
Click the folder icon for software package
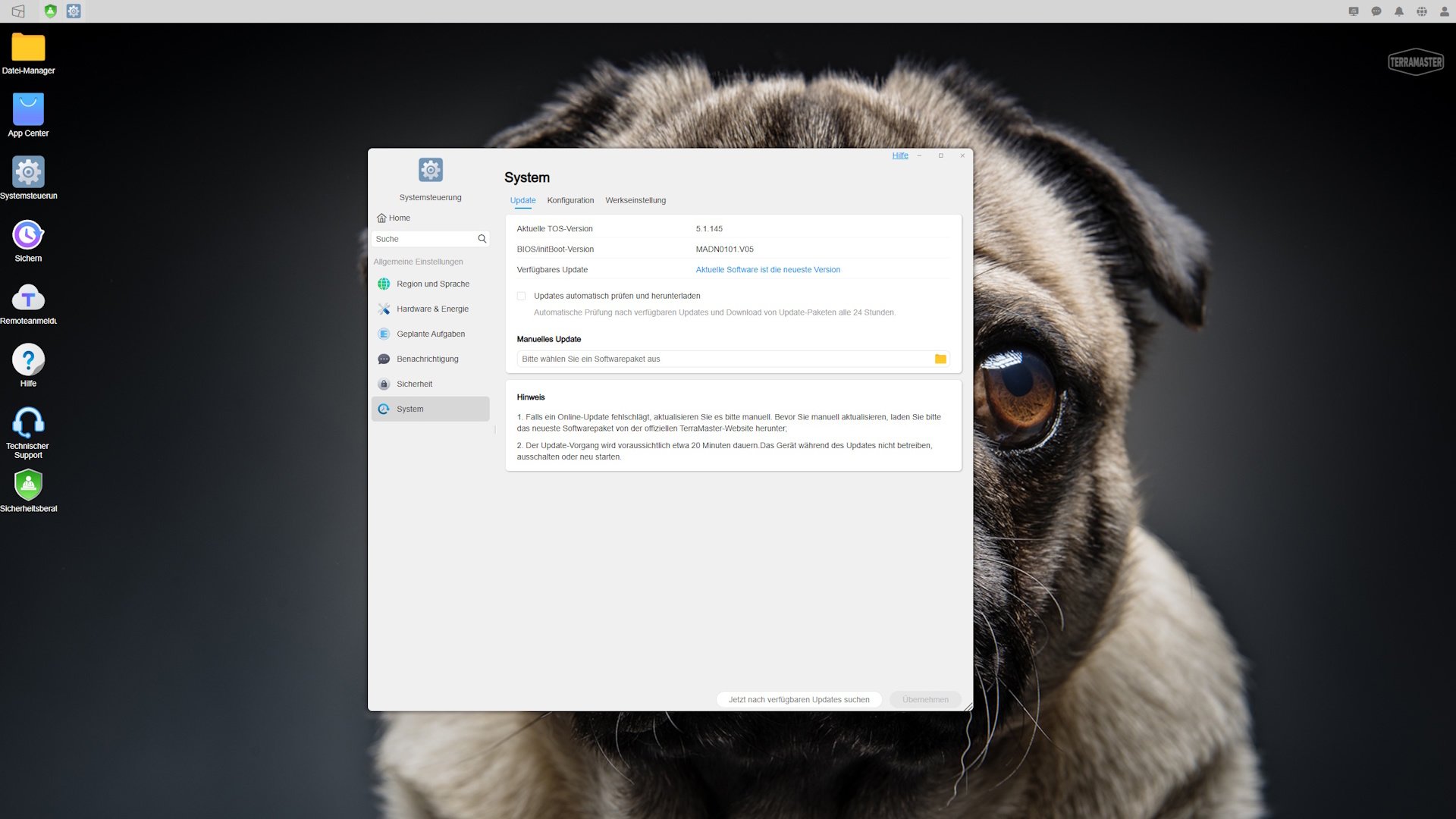click(940, 359)
